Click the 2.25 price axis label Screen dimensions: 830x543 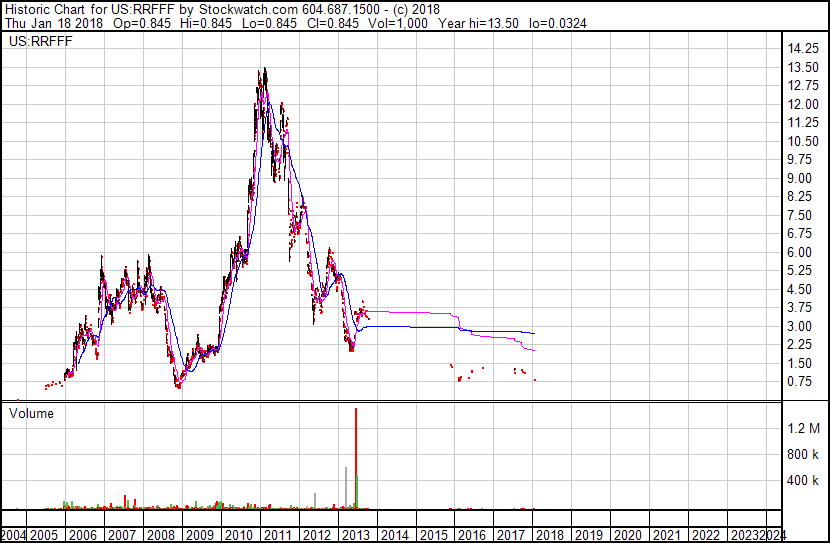[x=799, y=345]
